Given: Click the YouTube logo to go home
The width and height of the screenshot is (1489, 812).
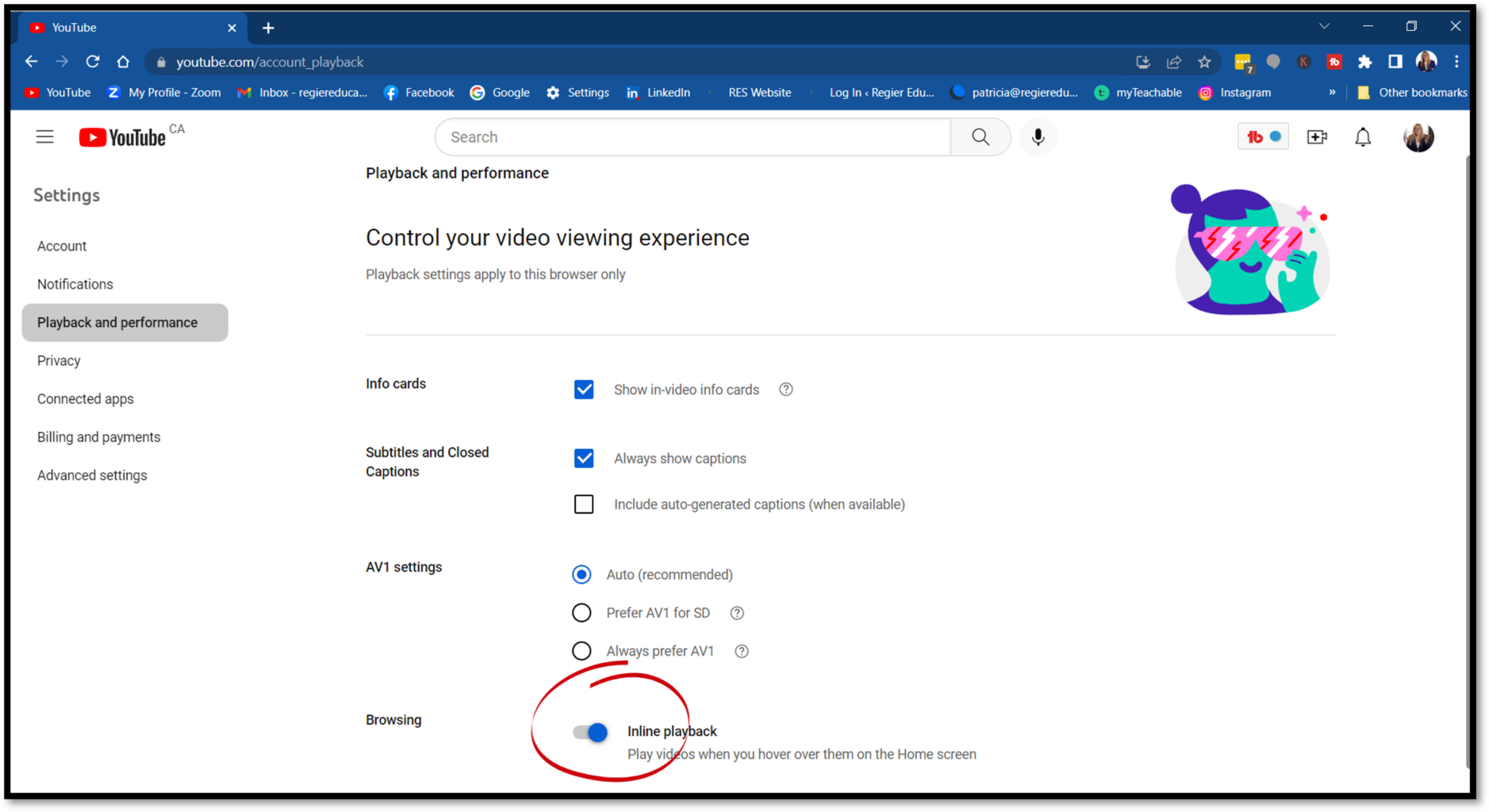Looking at the screenshot, I should [123, 136].
